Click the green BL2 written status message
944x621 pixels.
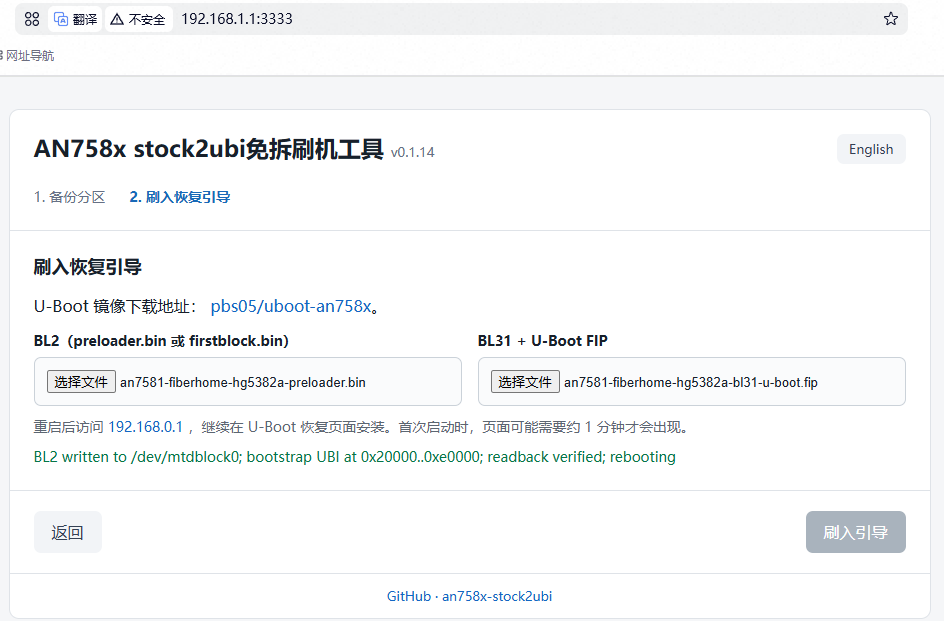point(355,457)
